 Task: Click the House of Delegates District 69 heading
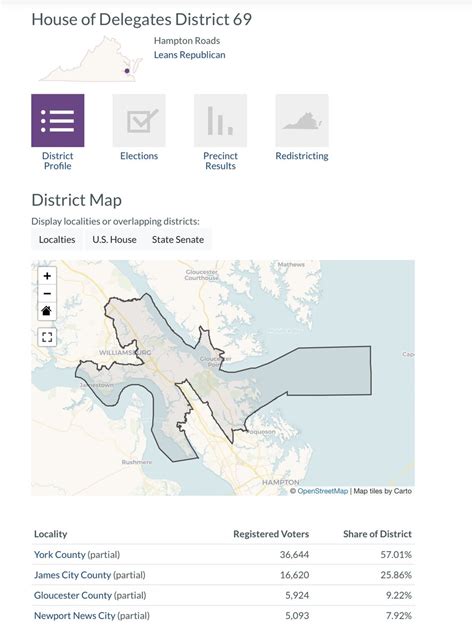point(142,20)
